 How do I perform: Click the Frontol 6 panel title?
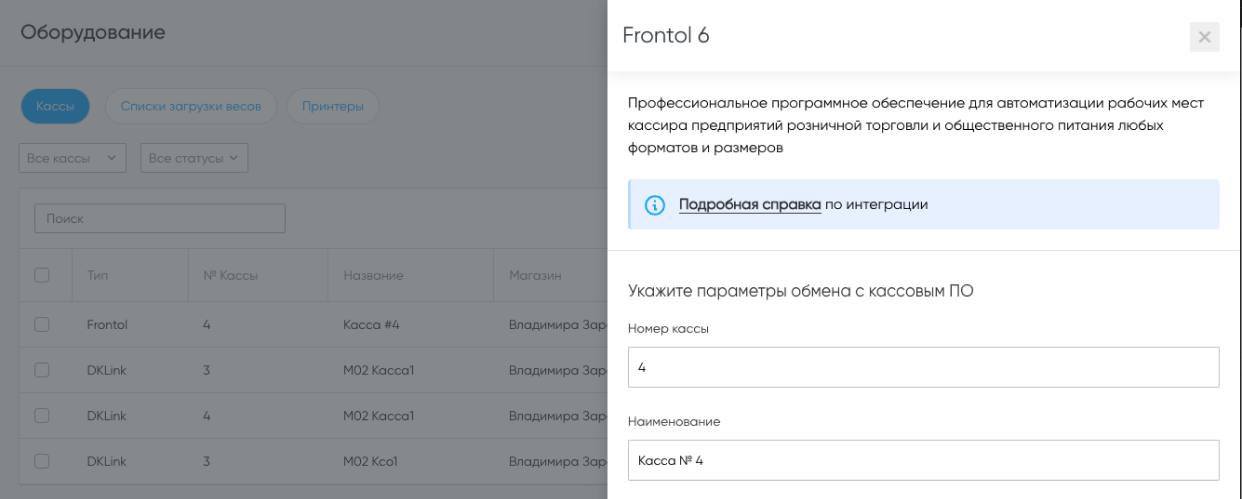(666, 35)
